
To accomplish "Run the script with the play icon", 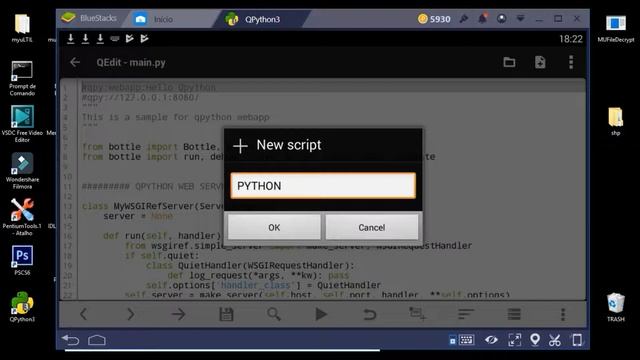I will click(x=321, y=314).
